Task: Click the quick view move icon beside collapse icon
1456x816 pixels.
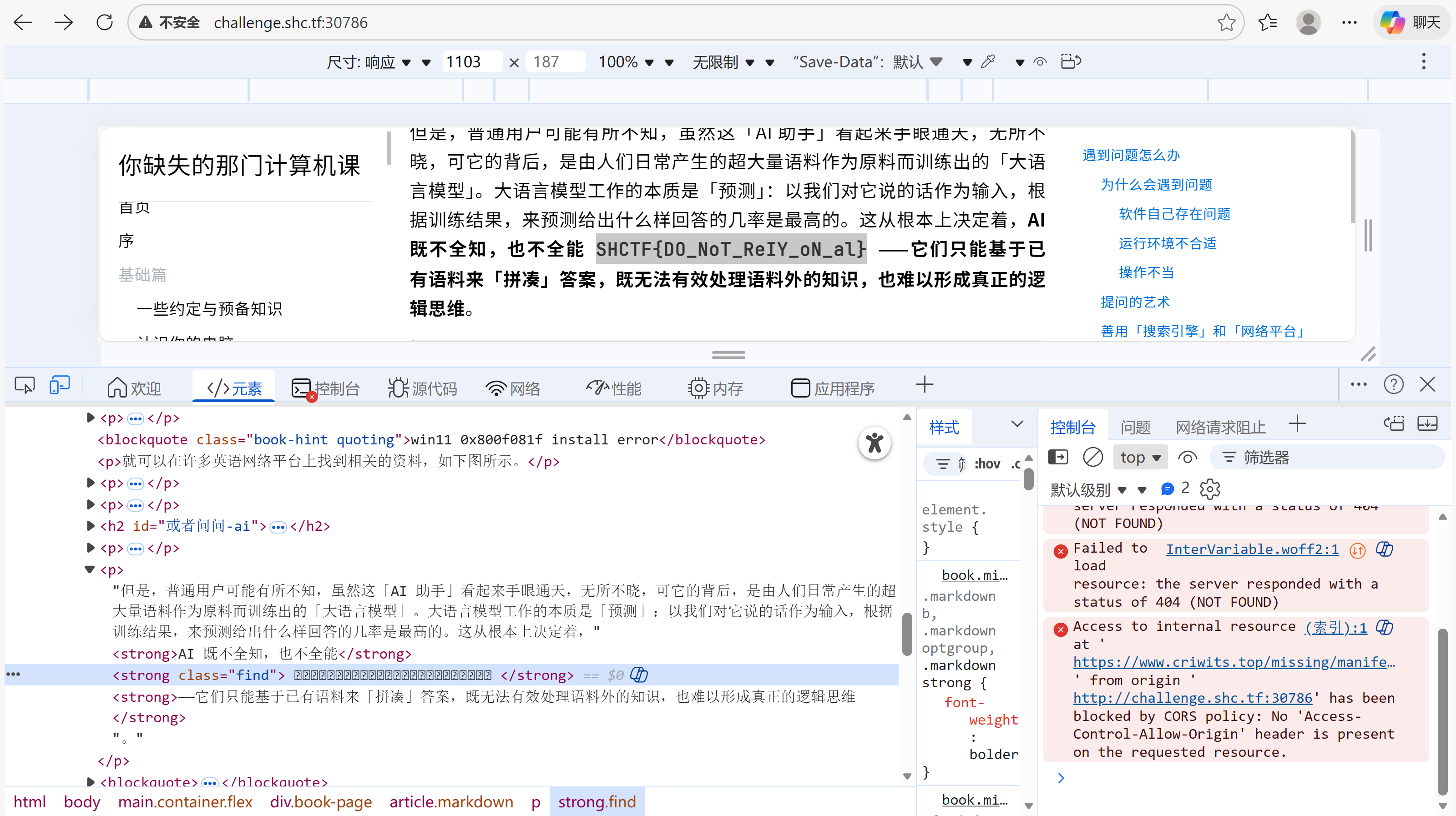Action: click(x=1394, y=424)
